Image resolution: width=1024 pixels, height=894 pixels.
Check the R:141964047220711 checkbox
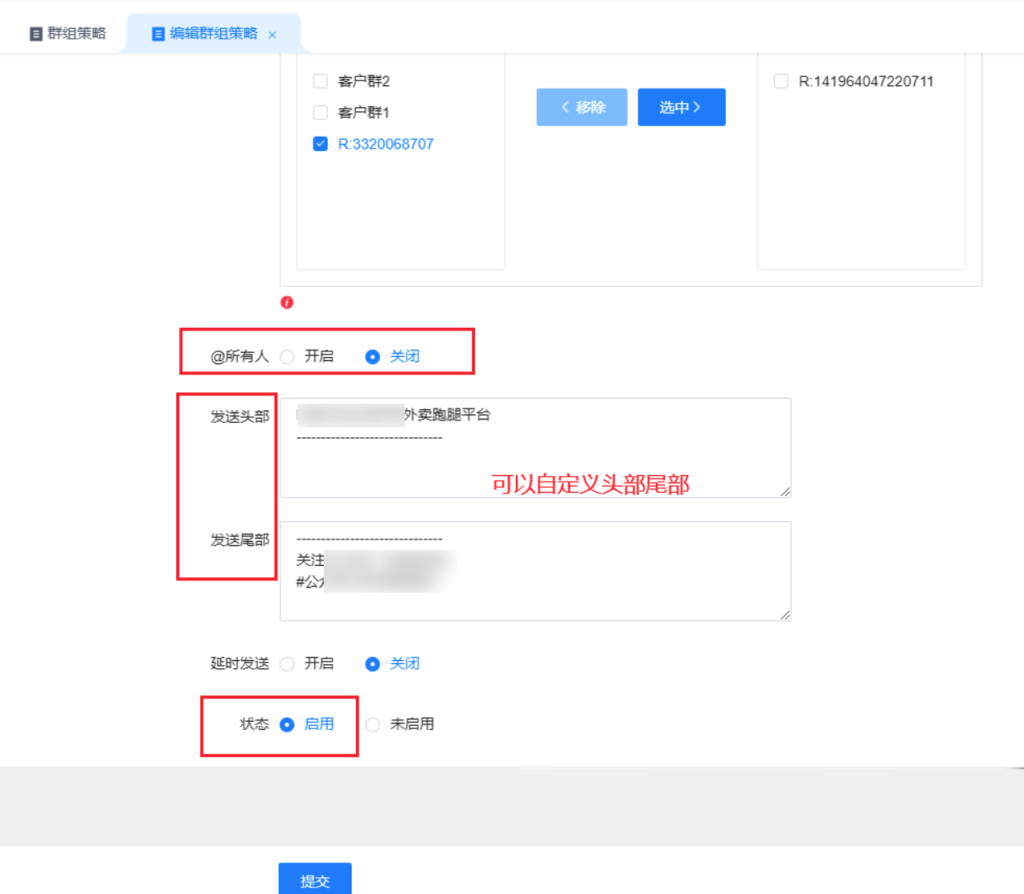[781, 82]
